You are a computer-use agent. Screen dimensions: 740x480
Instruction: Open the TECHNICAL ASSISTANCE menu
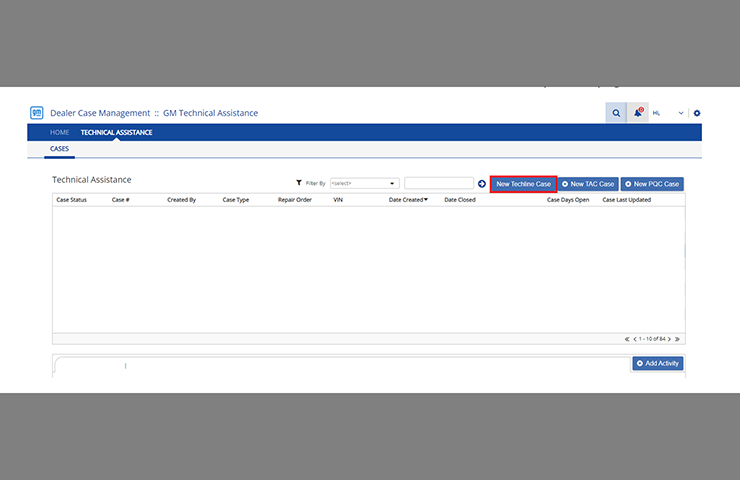click(116, 132)
